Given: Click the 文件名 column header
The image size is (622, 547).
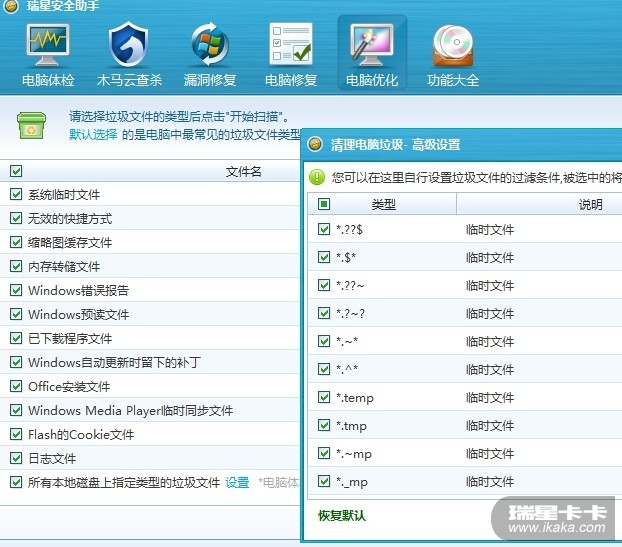Looking at the screenshot, I should 243,171.
